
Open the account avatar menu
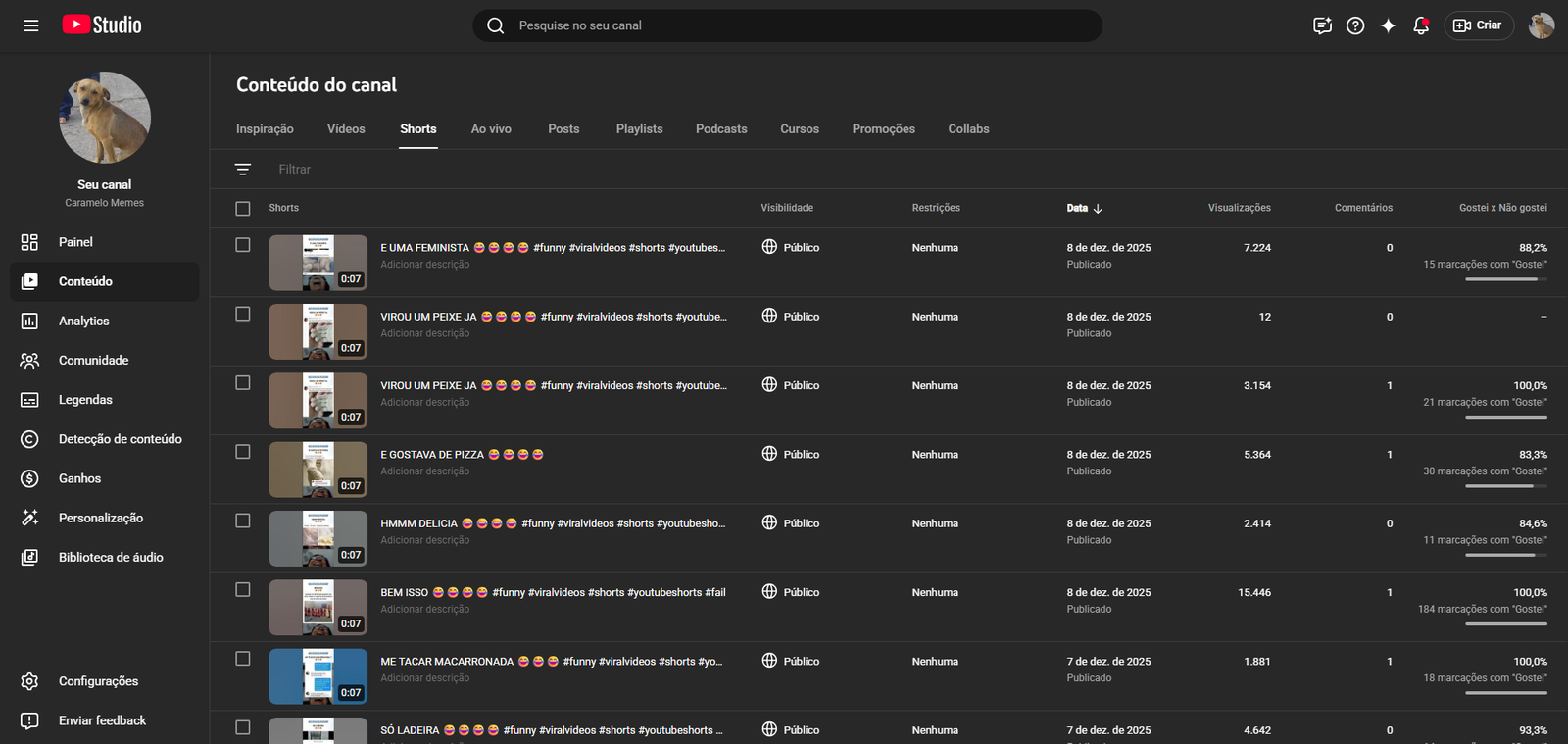pyautogui.click(x=1541, y=25)
